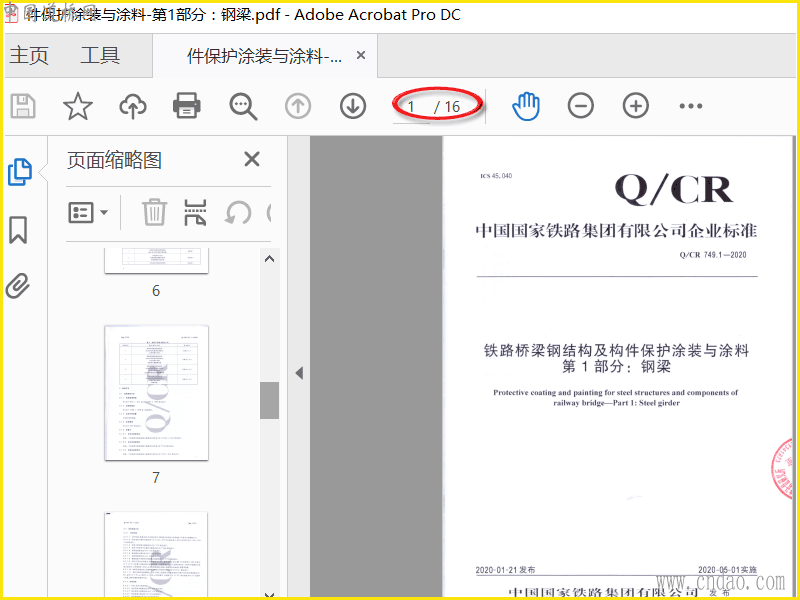The width and height of the screenshot is (800, 600).
Task: Switch to the 工具 tab
Action: click(100, 55)
